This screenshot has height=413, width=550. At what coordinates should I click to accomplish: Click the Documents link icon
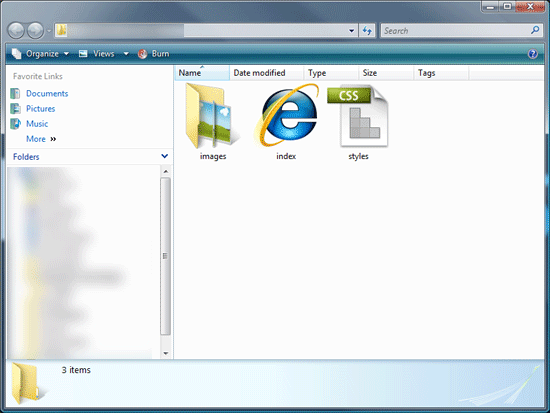(x=15, y=94)
